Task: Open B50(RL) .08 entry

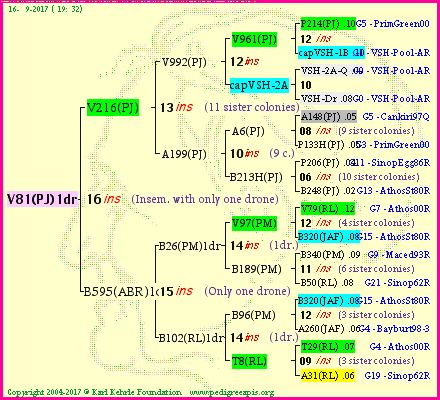Action: click(327, 283)
